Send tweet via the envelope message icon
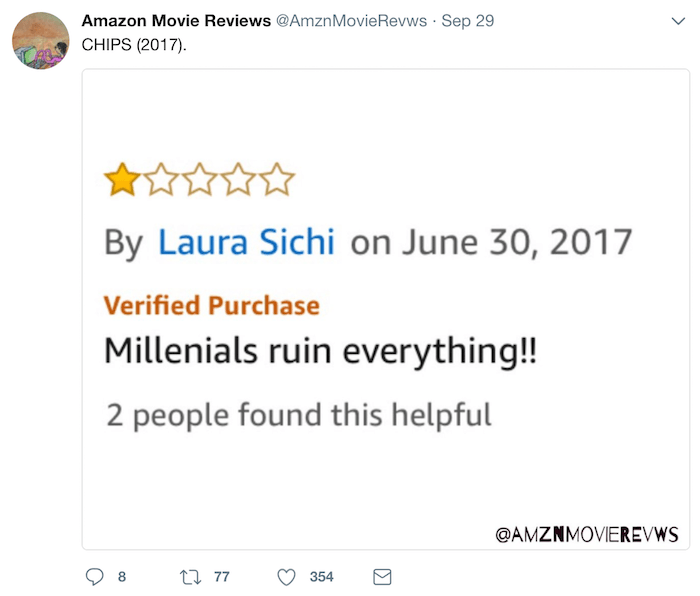The height and width of the screenshot is (596, 700). [382, 577]
